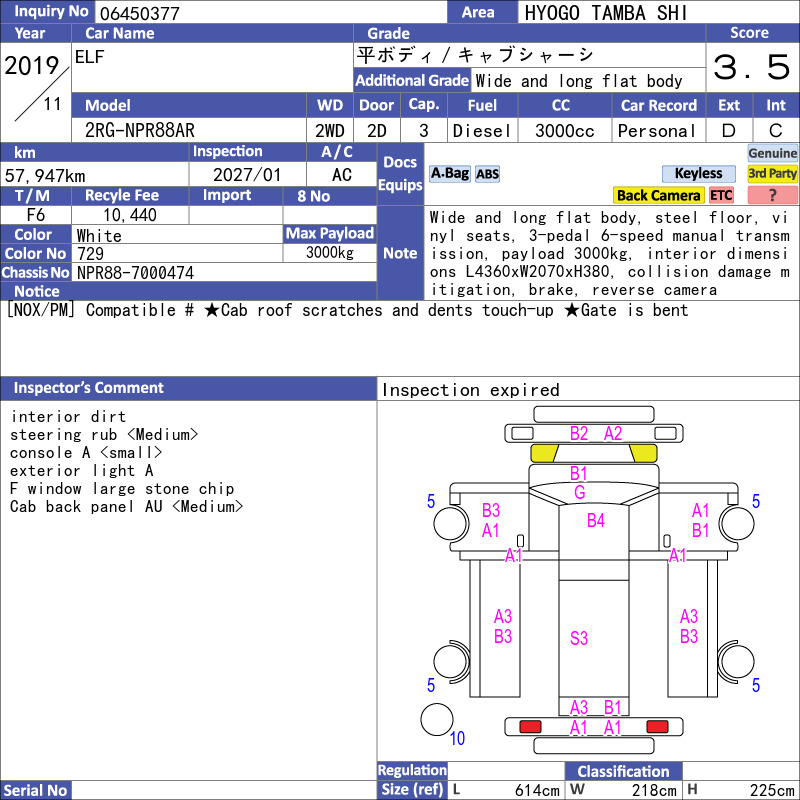The width and height of the screenshot is (800, 800).
Task: Click the Genuine badge
Action: point(772,153)
